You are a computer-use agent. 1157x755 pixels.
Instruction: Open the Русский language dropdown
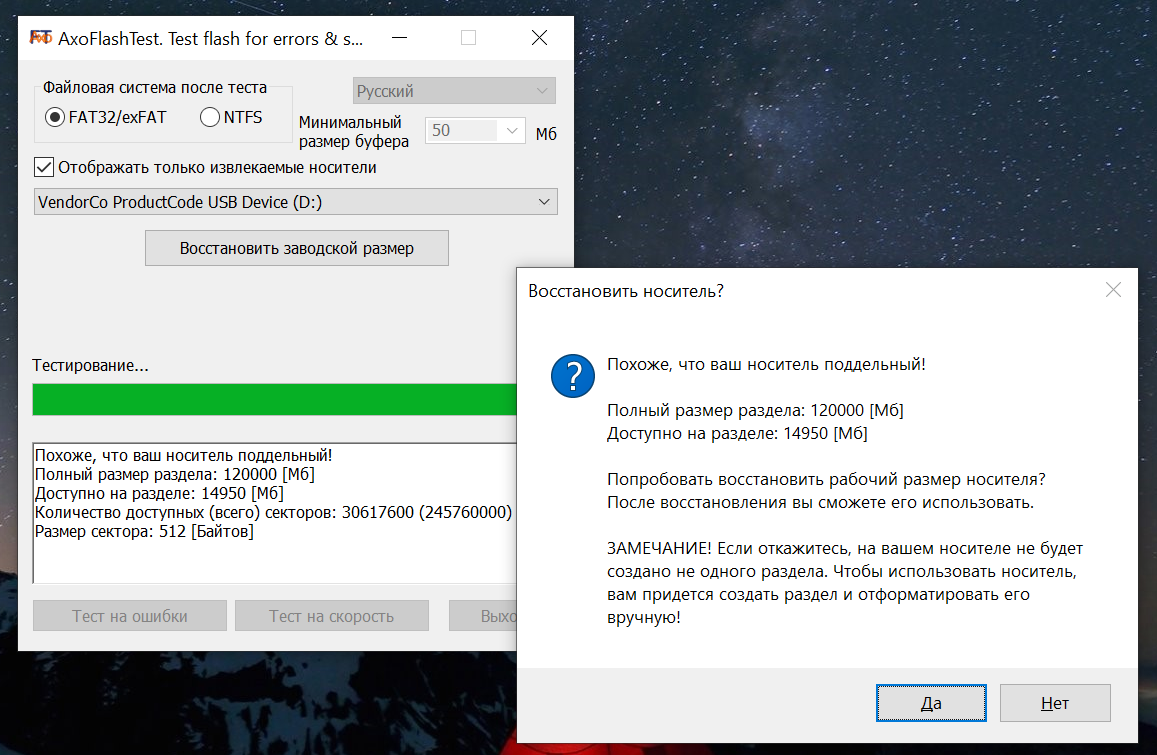click(454, 91)
